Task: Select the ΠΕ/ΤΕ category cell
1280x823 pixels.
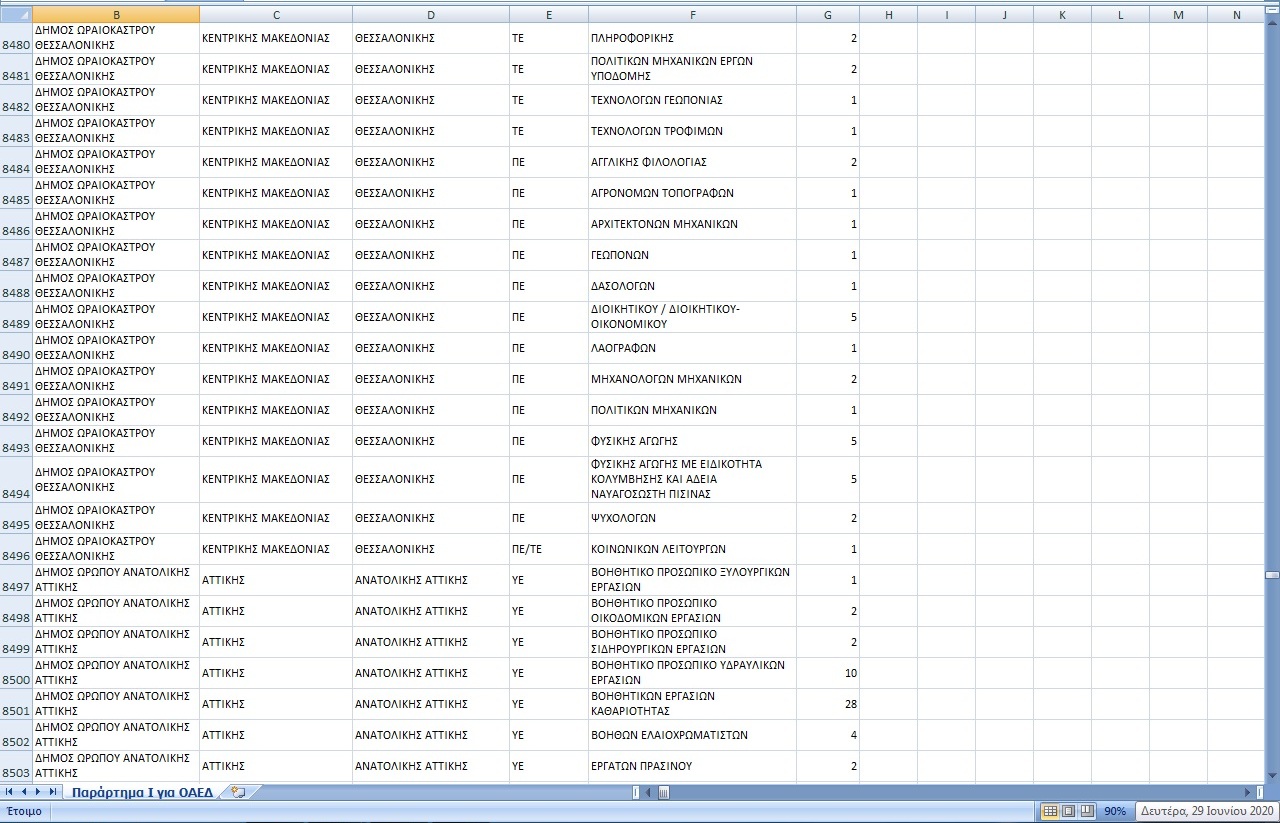Action: (549, 549)
